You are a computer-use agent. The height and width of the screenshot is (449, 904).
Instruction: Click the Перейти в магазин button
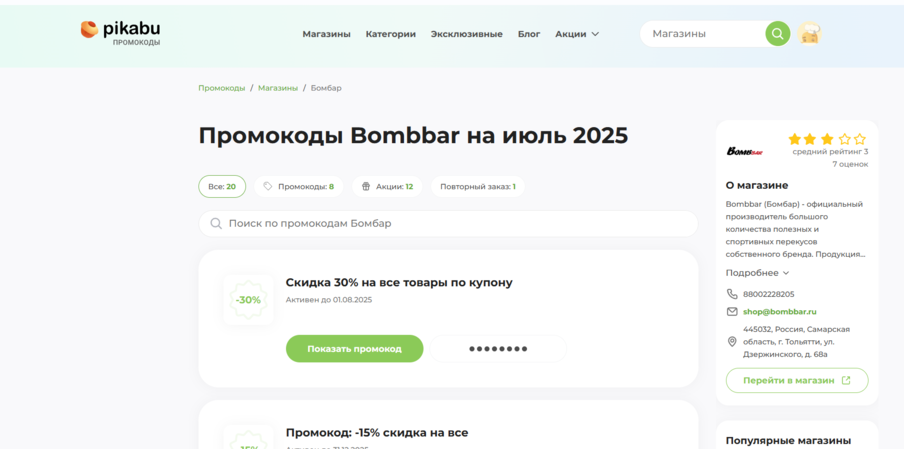tap(797, 380)
